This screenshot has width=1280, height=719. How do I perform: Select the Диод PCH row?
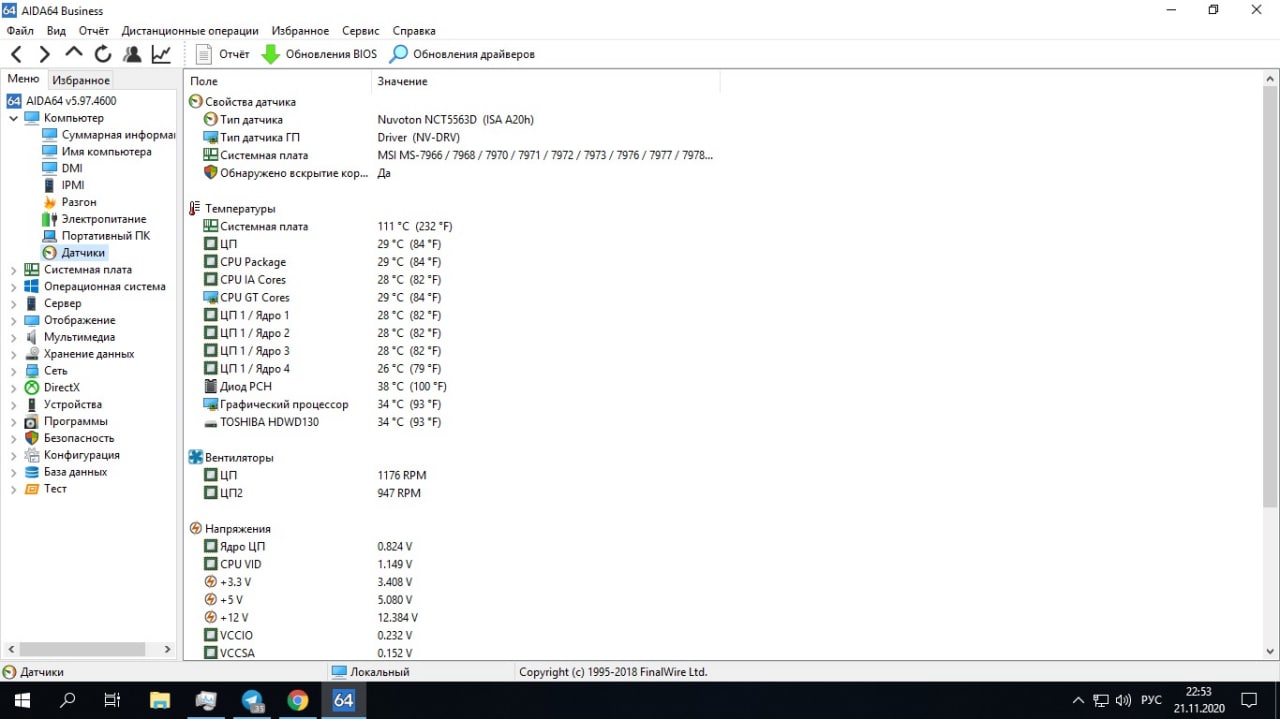point(325,387)
